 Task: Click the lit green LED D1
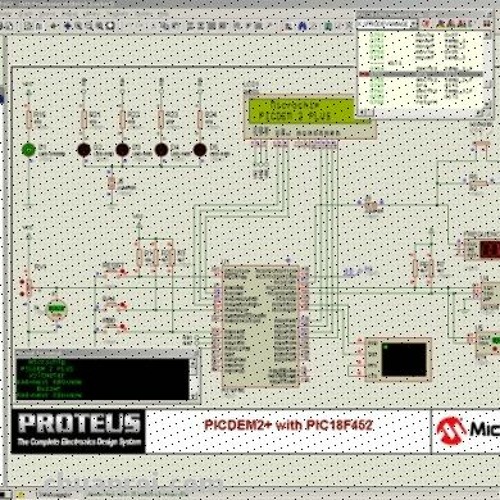(x=29, y=150)
